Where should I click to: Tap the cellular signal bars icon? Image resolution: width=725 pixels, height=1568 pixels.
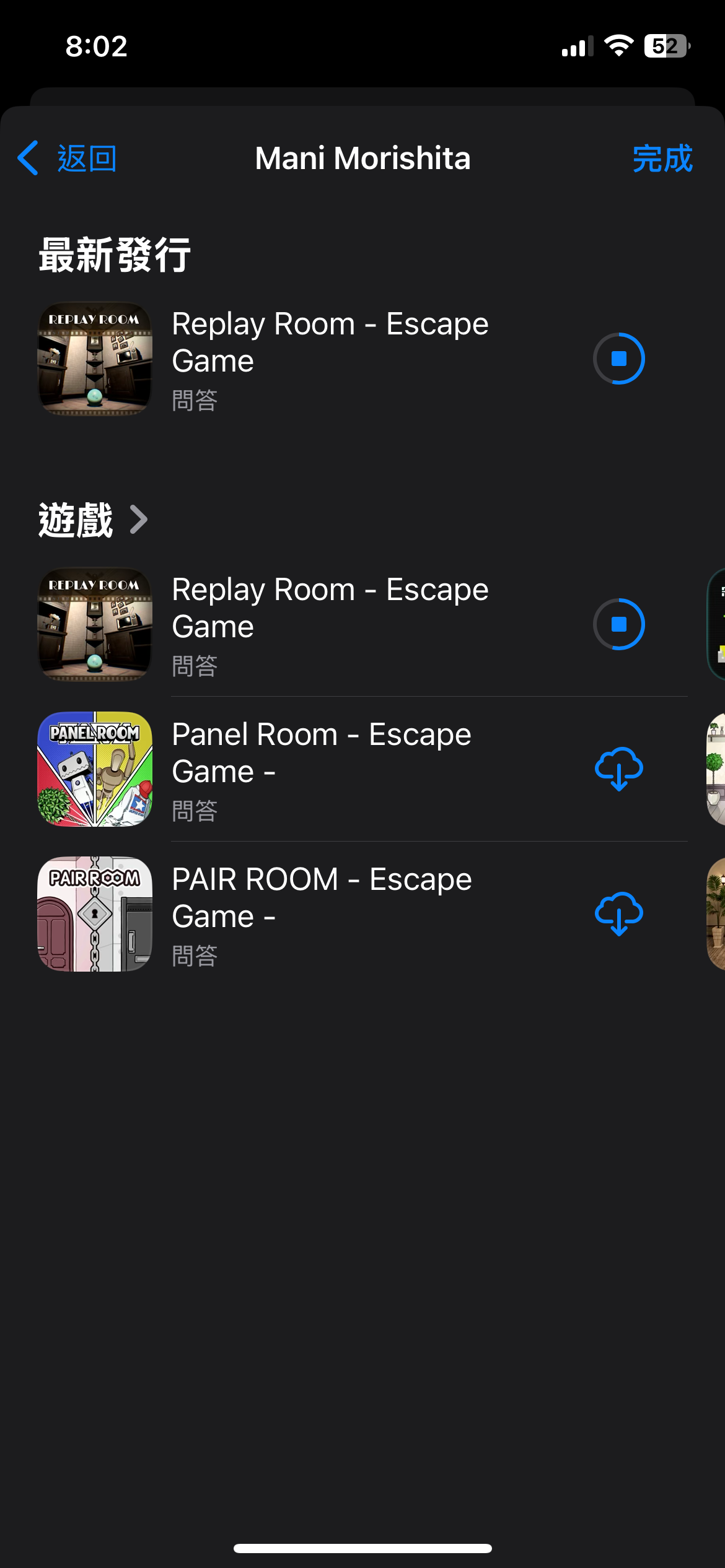tap(578, 46)
